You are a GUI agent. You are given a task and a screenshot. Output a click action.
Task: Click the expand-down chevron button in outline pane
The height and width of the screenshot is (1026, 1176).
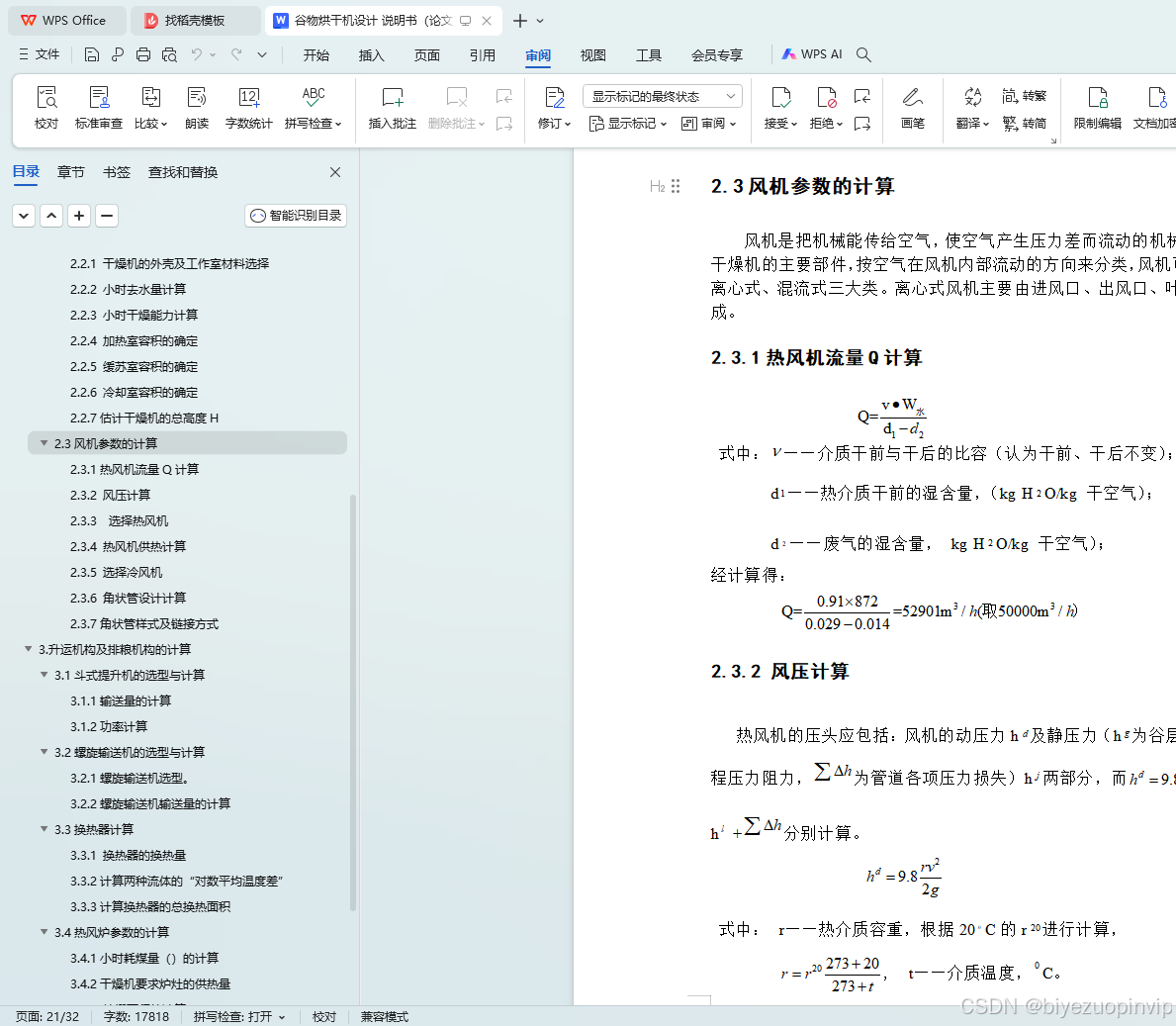point(24,216)
